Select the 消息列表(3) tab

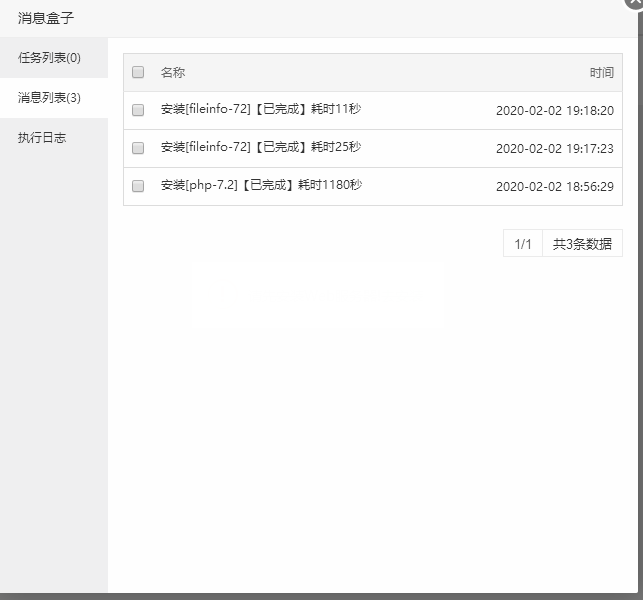pos(54,98)
